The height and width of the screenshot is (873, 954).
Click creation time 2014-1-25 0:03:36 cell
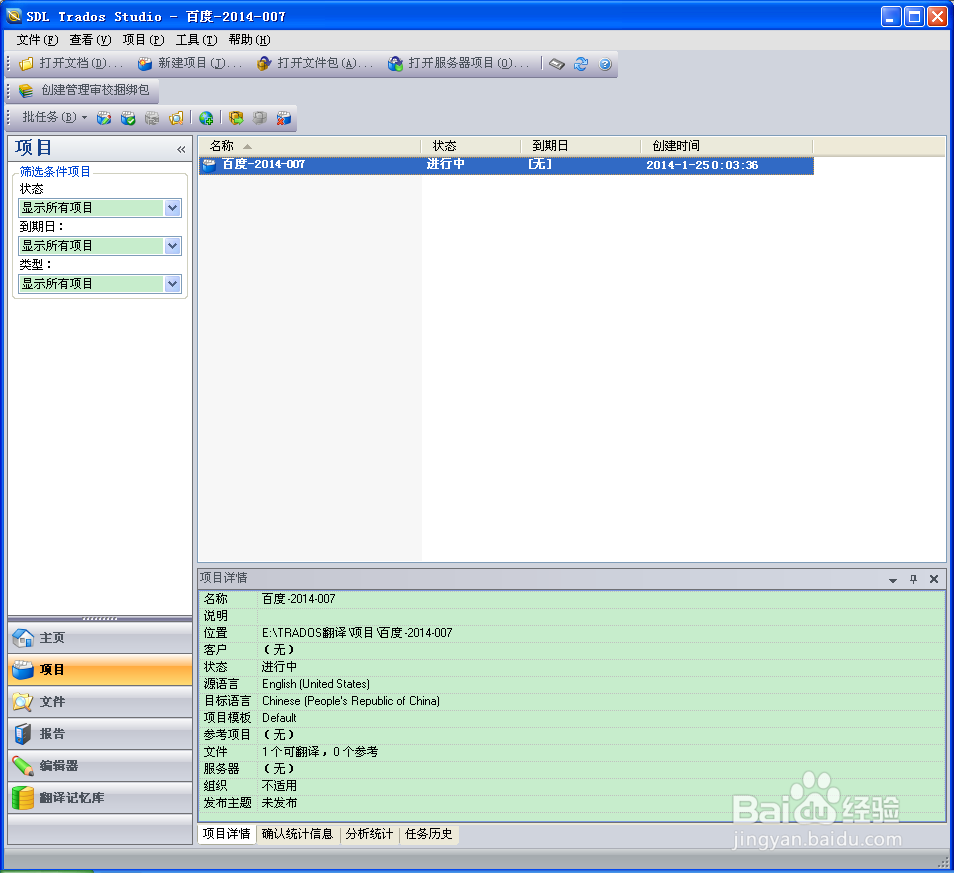pos(702,165)
